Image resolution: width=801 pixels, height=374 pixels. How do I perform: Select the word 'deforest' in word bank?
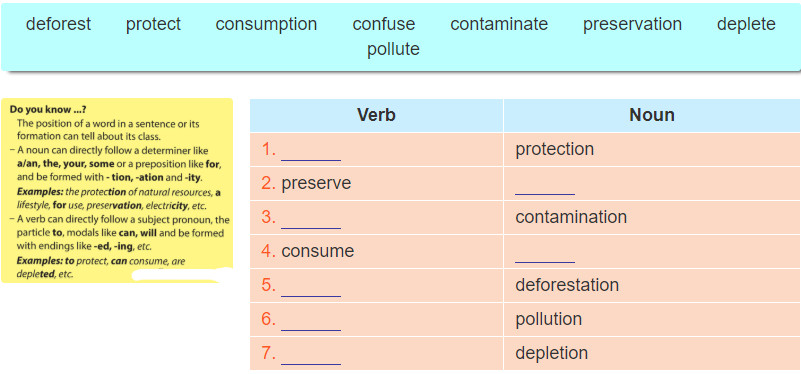58,24
